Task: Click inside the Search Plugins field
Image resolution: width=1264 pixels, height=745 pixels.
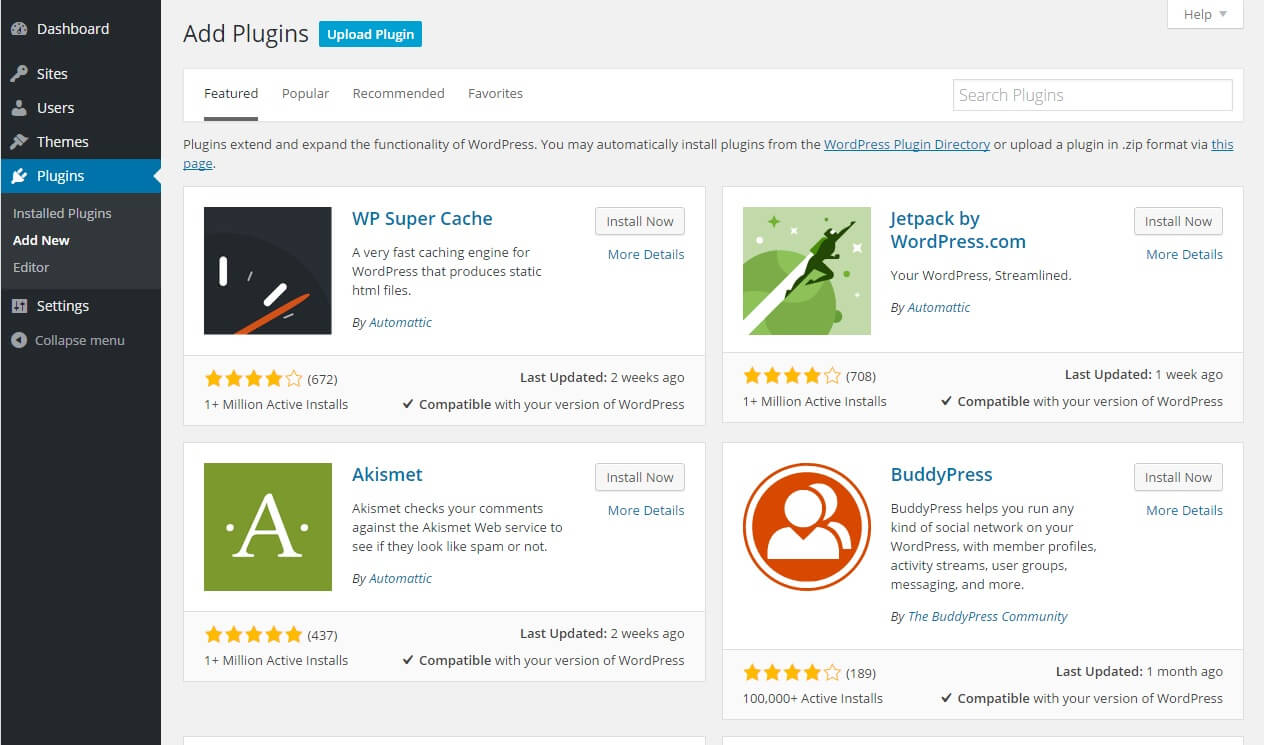Action: click(x=1092, y=95)
